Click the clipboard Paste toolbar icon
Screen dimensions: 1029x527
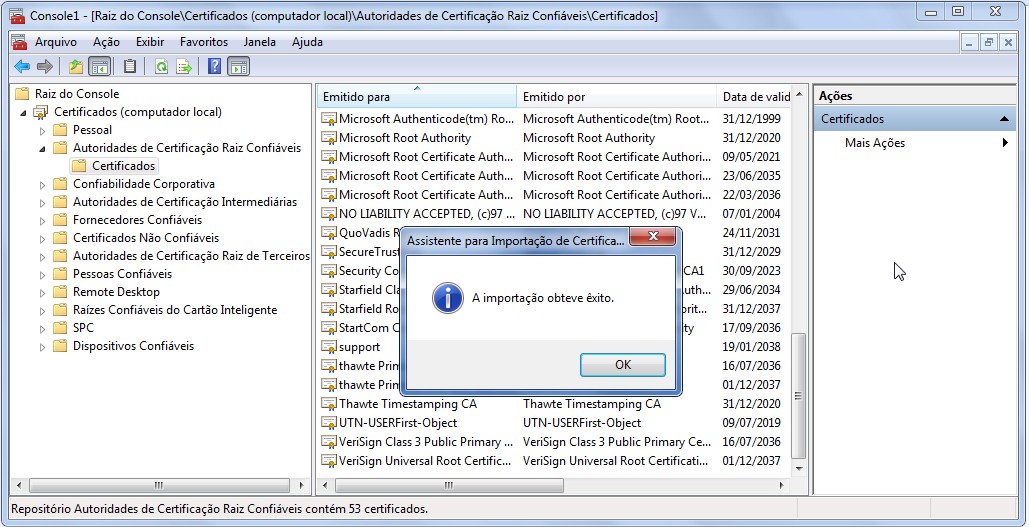coord(130,67)
